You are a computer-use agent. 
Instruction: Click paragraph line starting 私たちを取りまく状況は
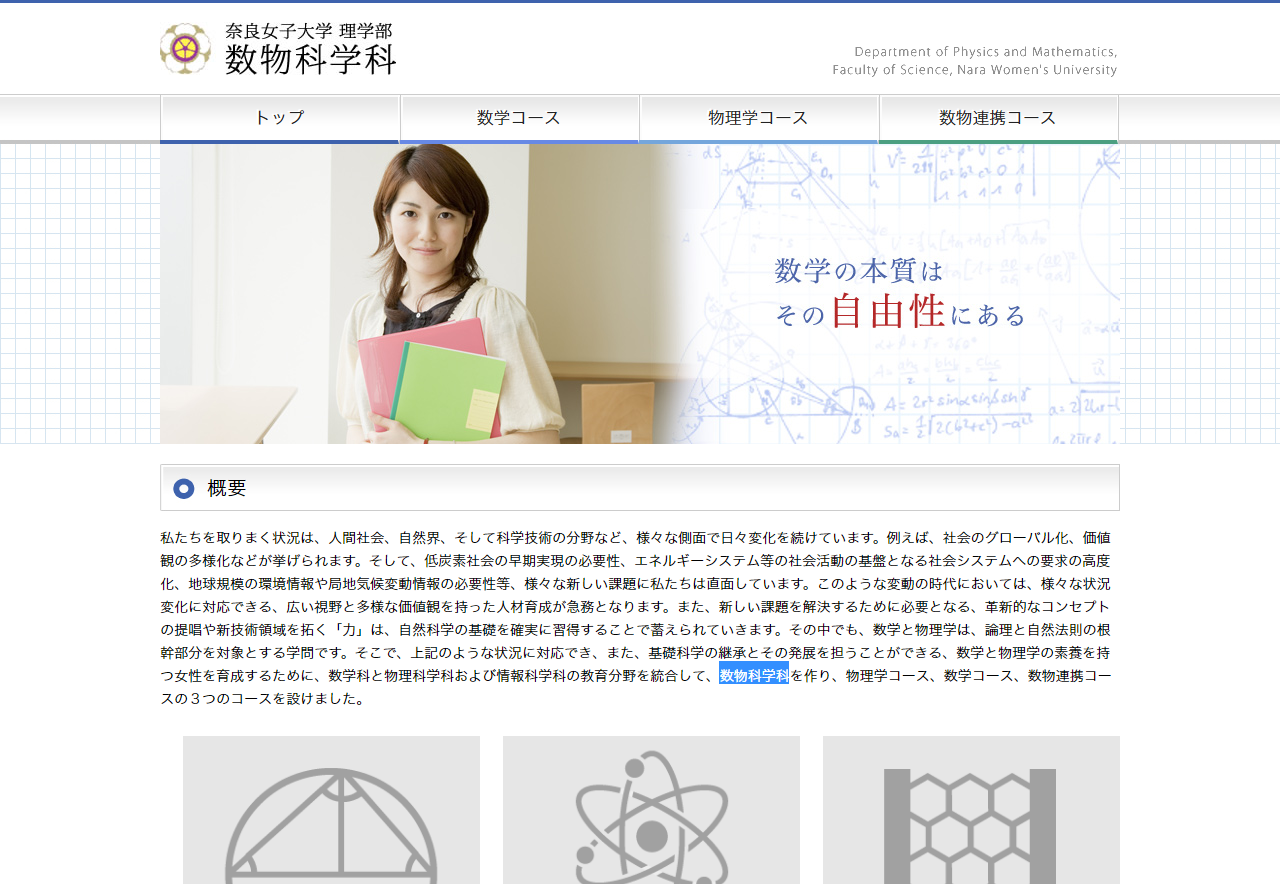point(635,538)
